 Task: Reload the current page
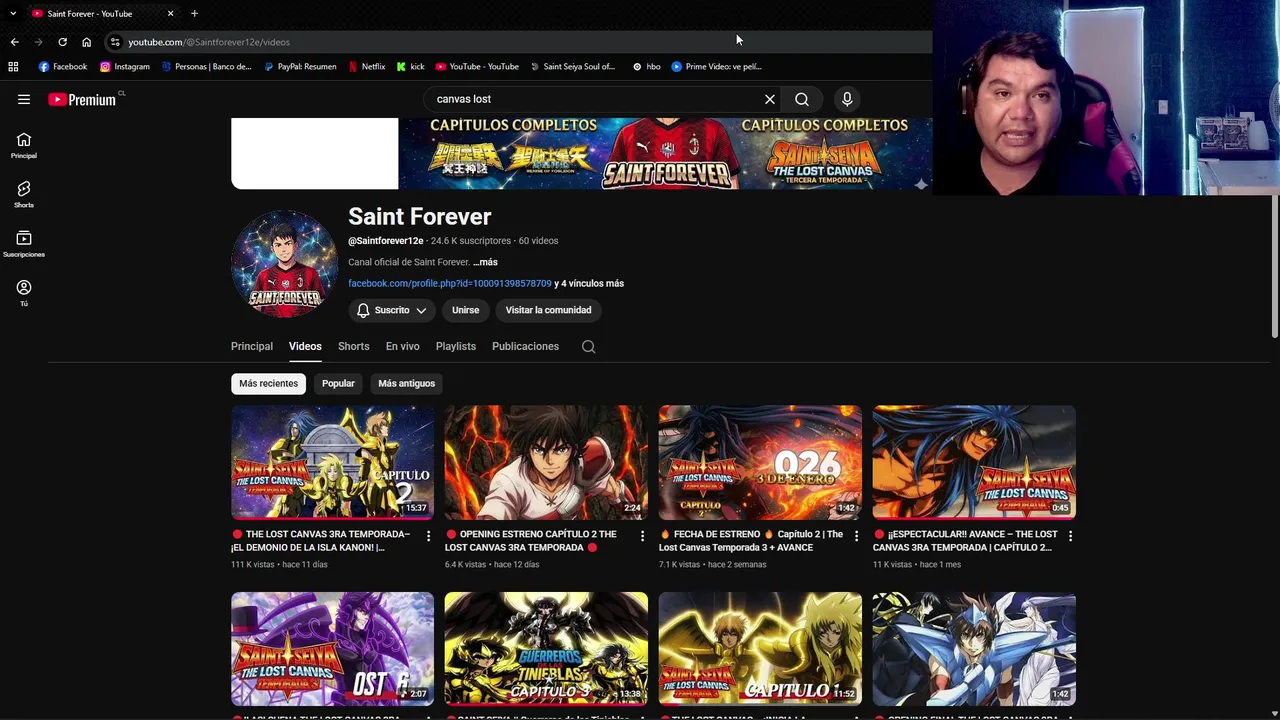62,42
